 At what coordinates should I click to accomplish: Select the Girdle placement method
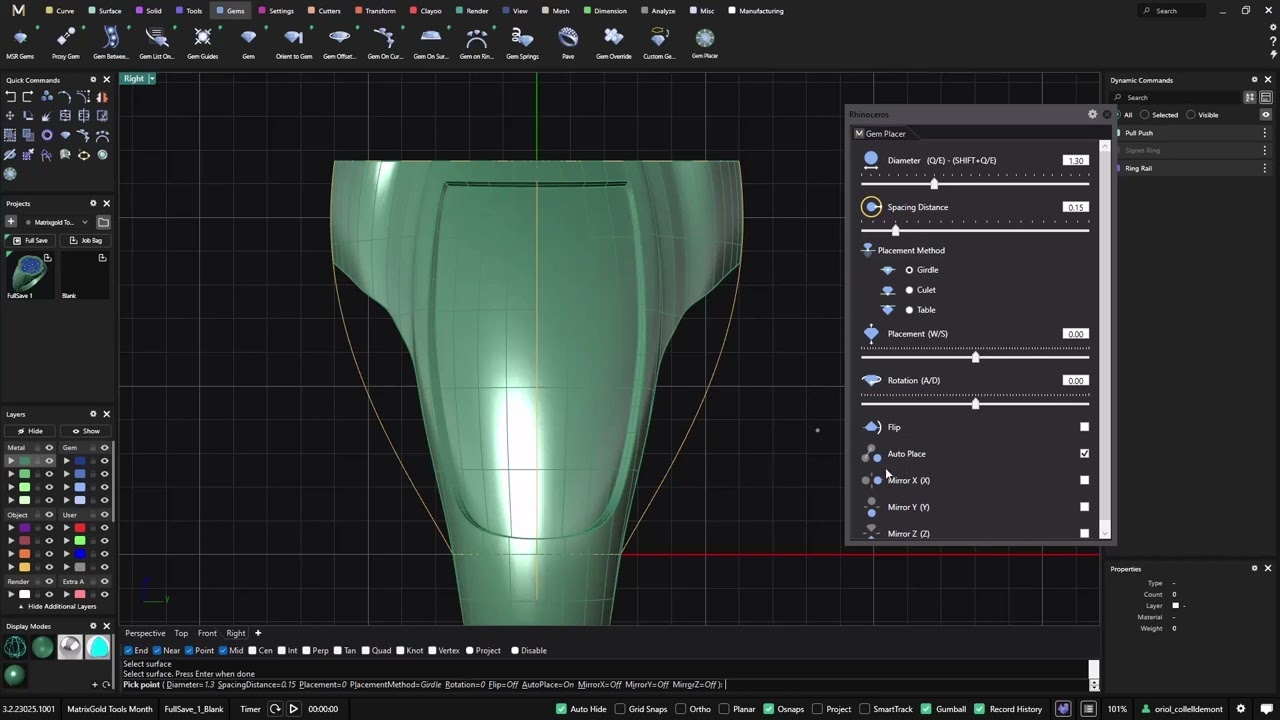(x=909, y=270)
